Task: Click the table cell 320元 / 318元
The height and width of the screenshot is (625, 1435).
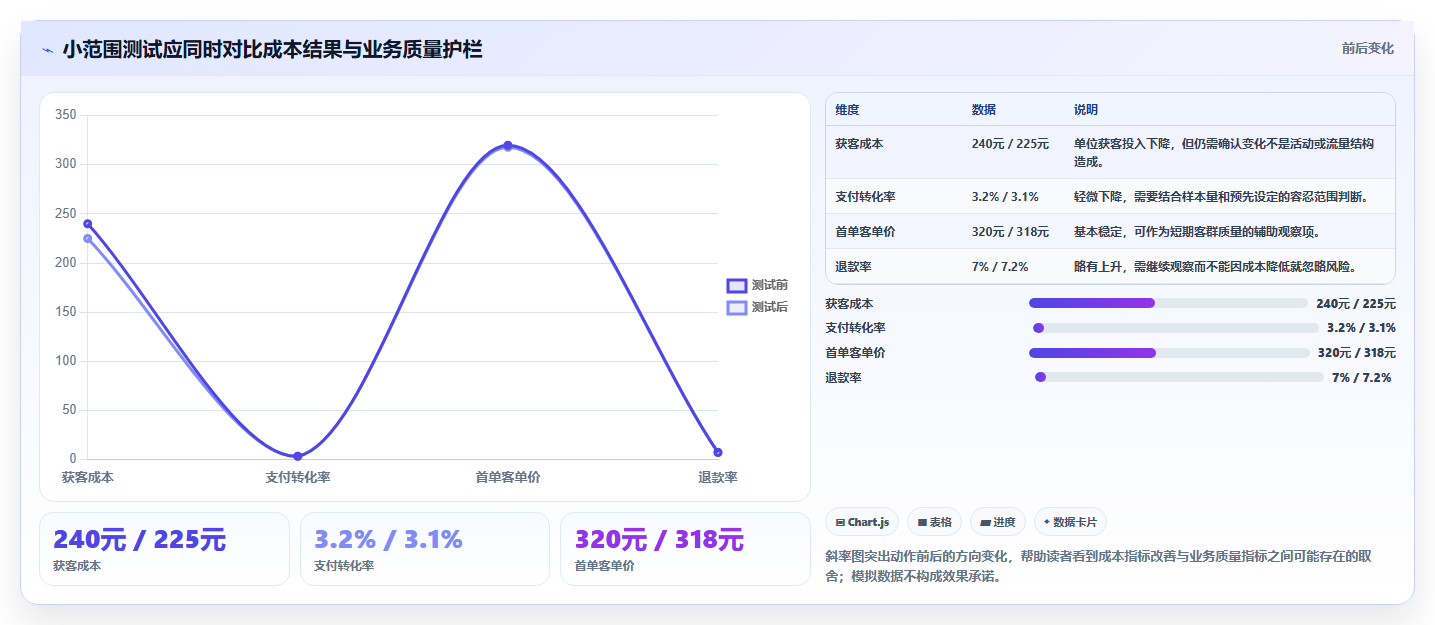Action: click(x=1010, y=232)
